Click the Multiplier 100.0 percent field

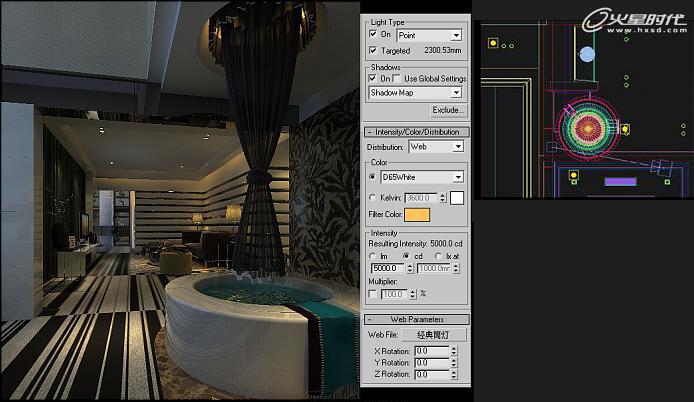[x=394, y=294]
